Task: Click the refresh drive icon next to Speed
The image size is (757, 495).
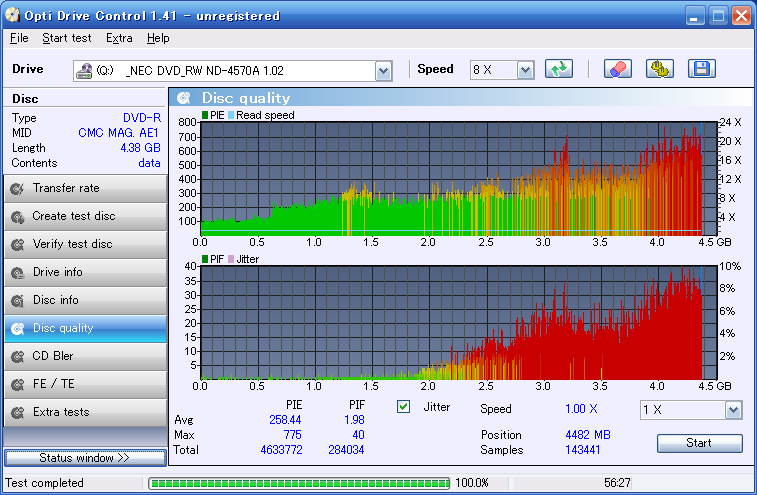Action: pyautogui.click(x=559, y=69)
